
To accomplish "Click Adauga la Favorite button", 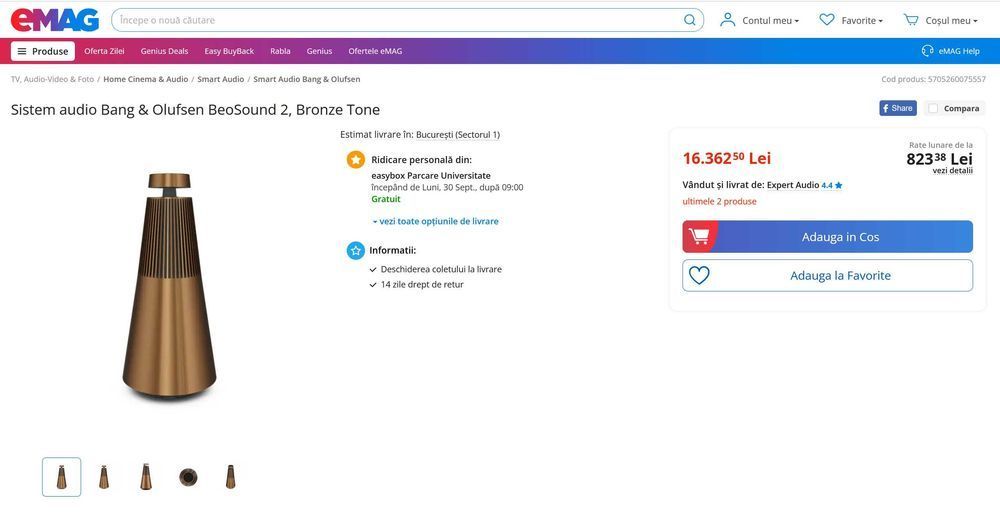I will [x=828, y=276].
